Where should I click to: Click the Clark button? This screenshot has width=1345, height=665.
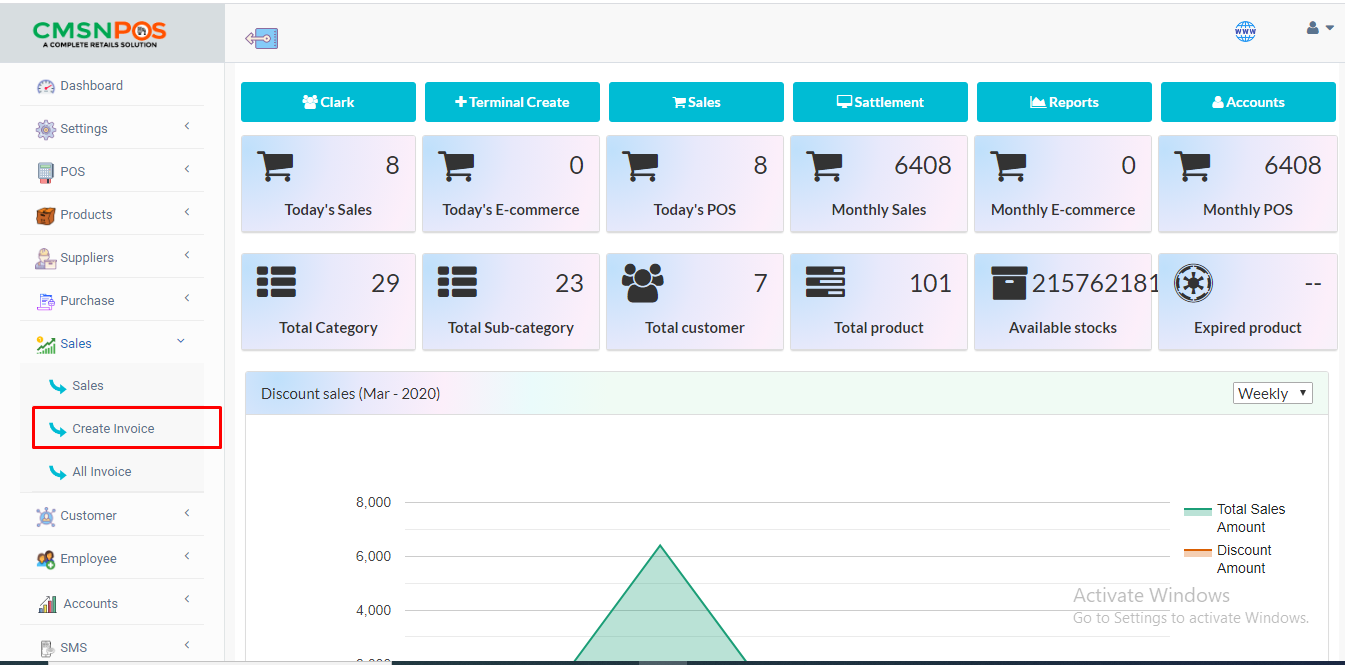pyautogui.click(x=328, y=102)
